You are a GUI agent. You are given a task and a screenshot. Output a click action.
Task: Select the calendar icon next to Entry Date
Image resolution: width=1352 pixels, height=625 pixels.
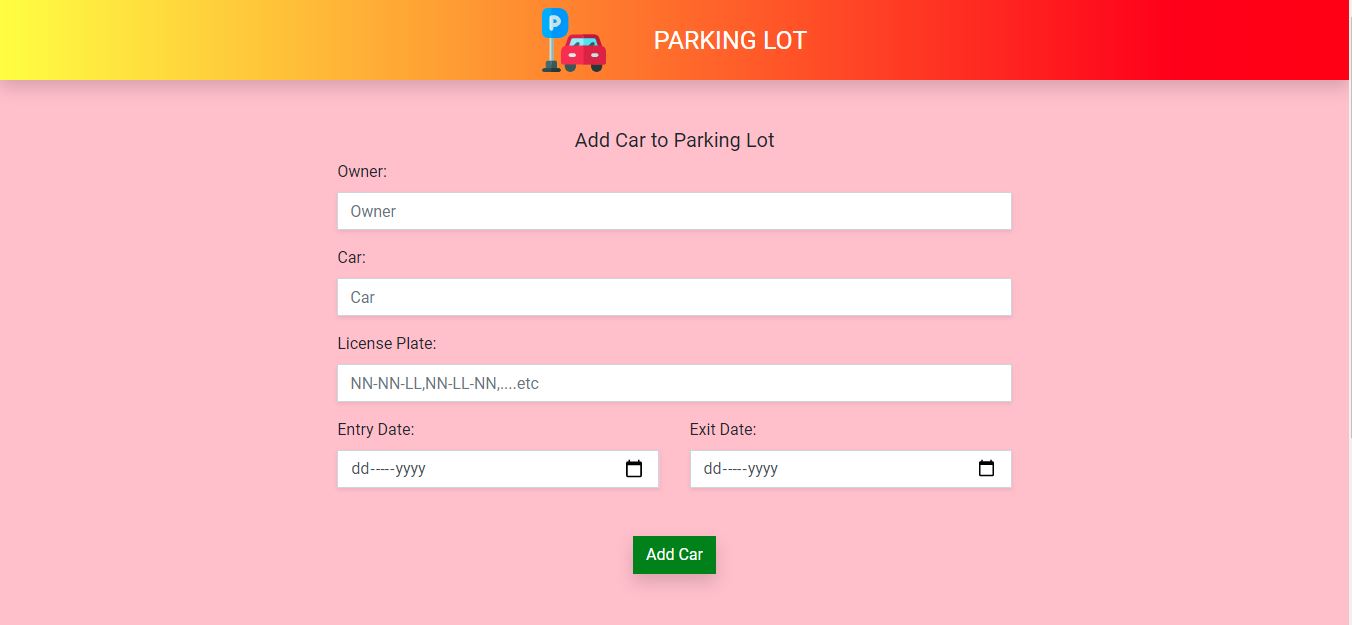coord(633,468)
